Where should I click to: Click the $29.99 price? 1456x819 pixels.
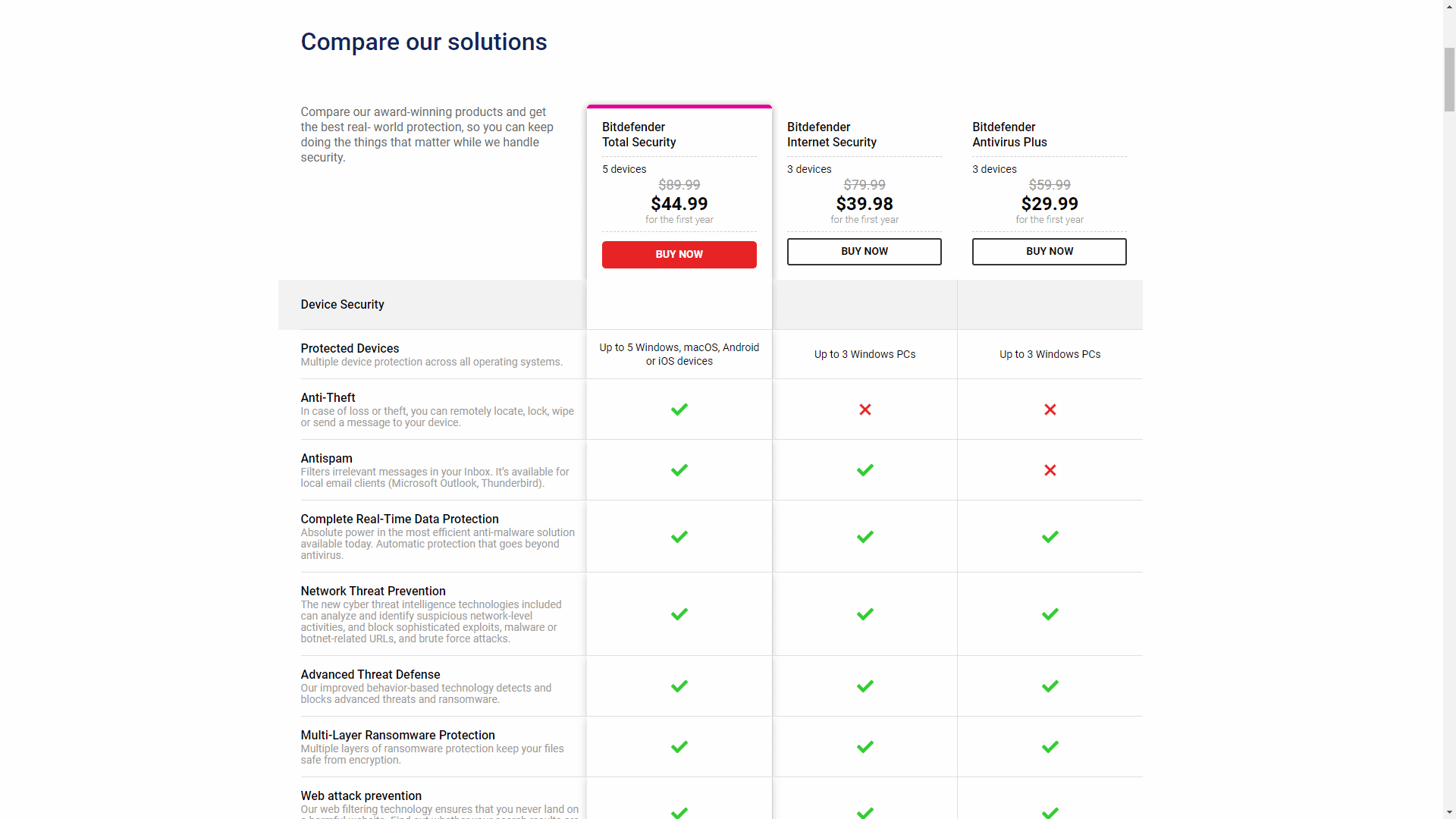(1050, 204)
